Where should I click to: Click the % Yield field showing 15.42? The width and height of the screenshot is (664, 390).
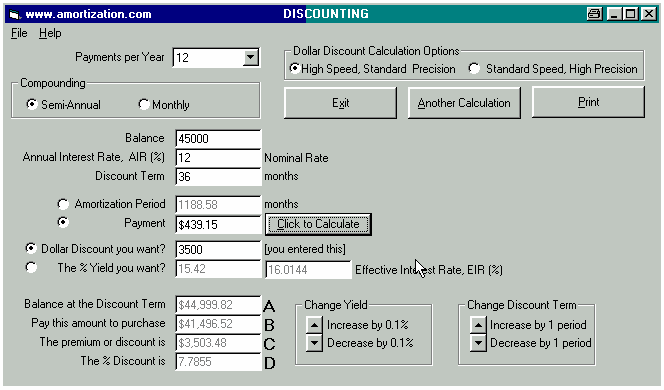(x=218, y=269)
